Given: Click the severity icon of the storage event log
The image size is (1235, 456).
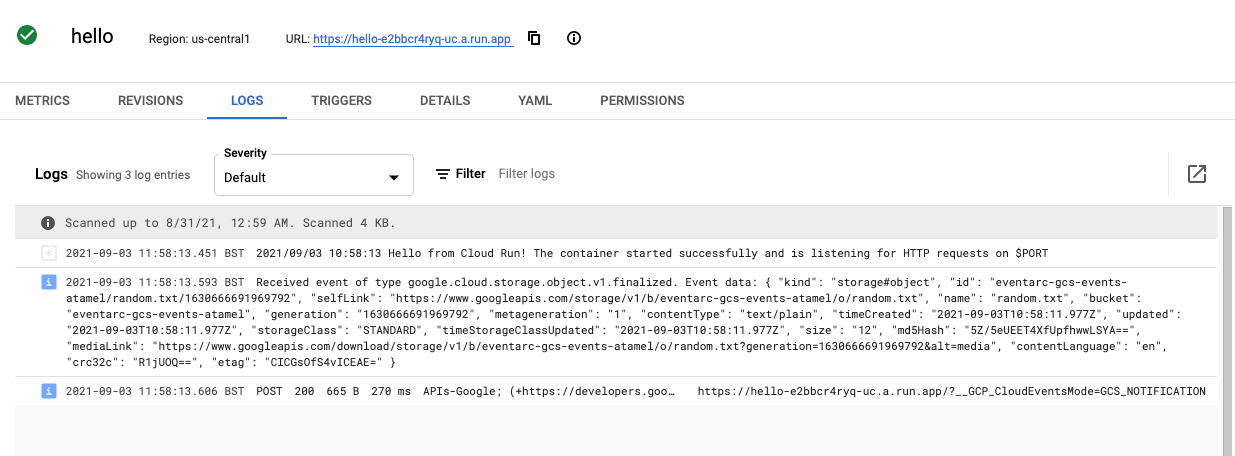Looking at the screenshot, I should pyautogui.click(x=47, y=283).
